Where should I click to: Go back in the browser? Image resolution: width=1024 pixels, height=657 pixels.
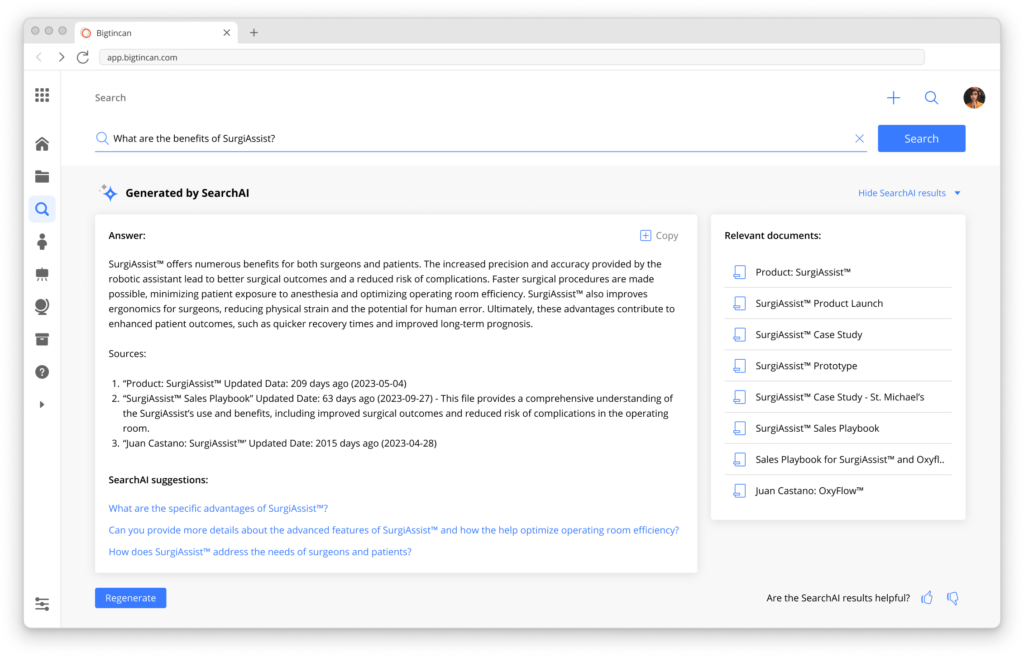[39, 57]
